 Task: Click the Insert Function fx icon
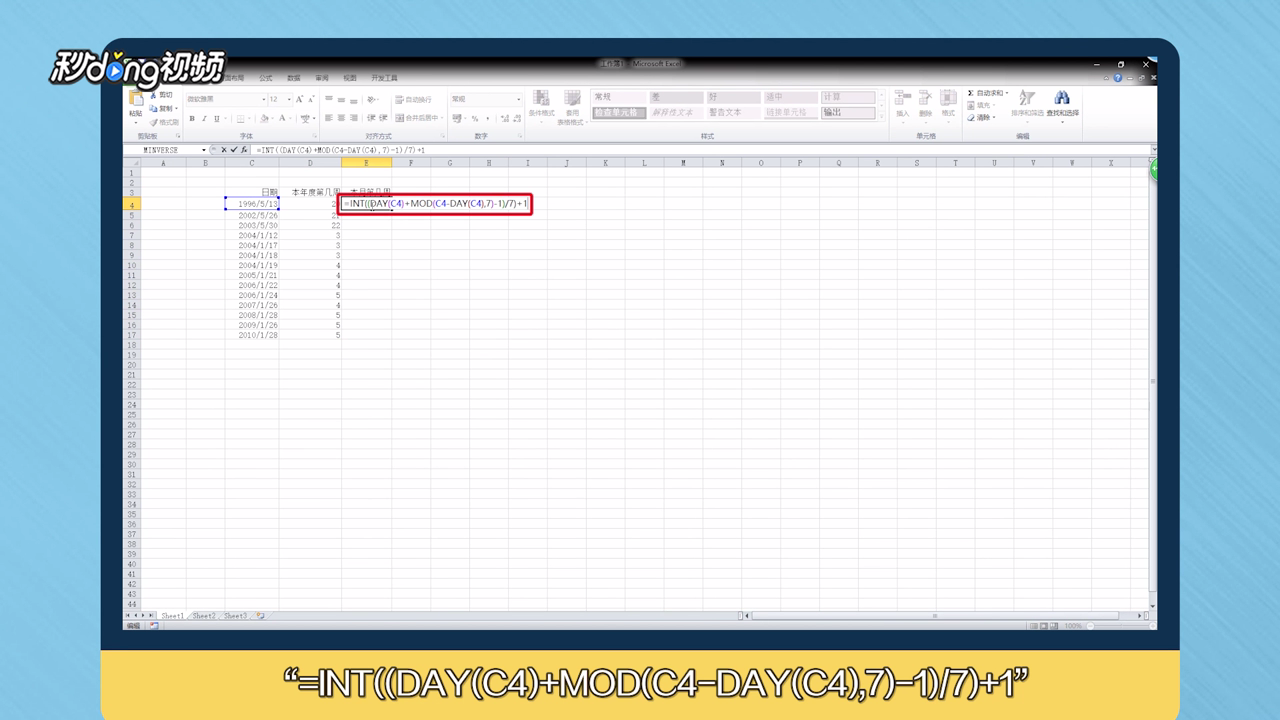(244, 150)
